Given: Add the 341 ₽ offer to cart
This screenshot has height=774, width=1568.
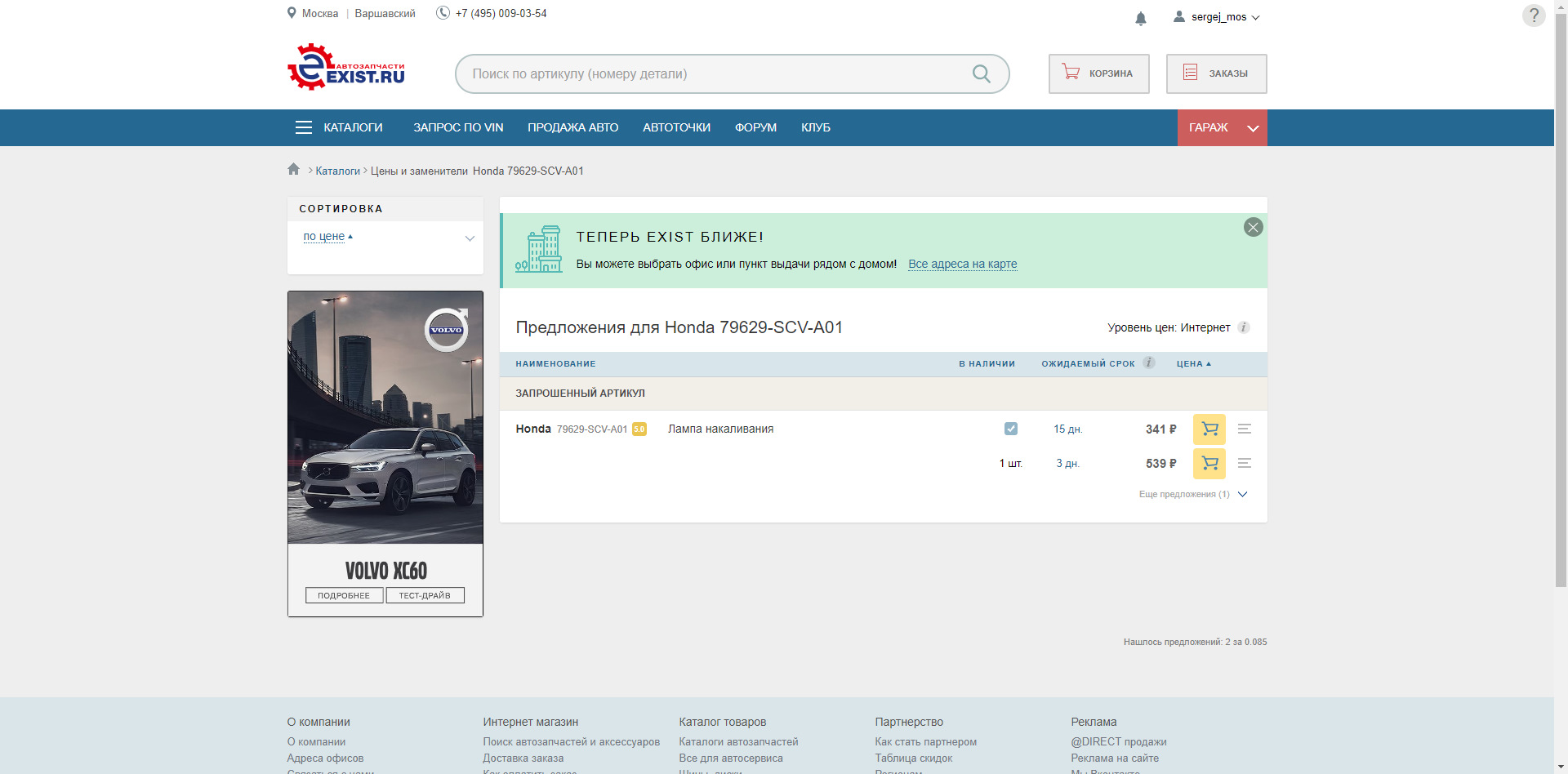Looking at the screenshot, I should tap(1209, 429).
